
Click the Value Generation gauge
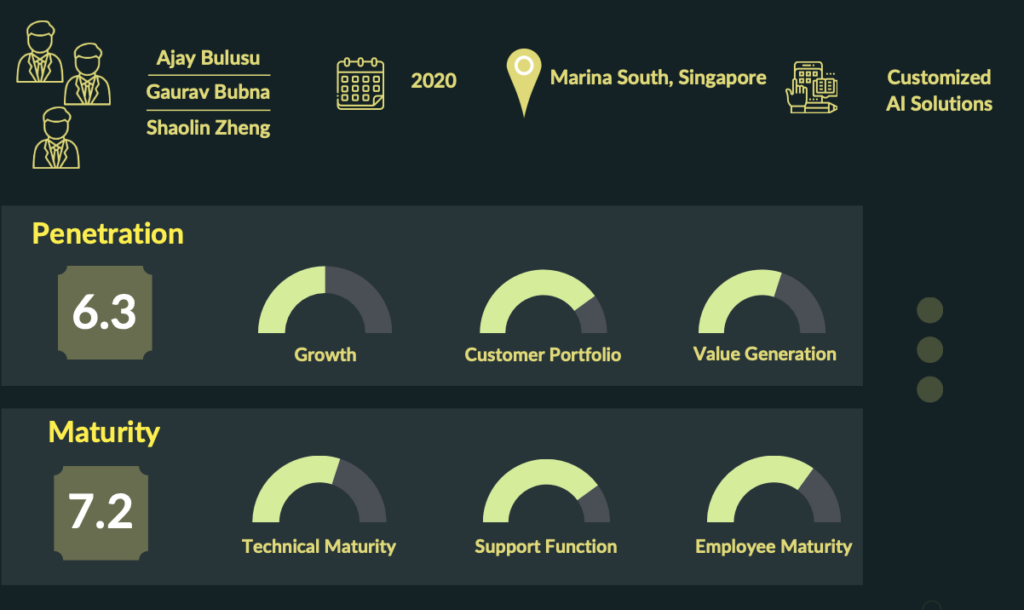[762, 302]
